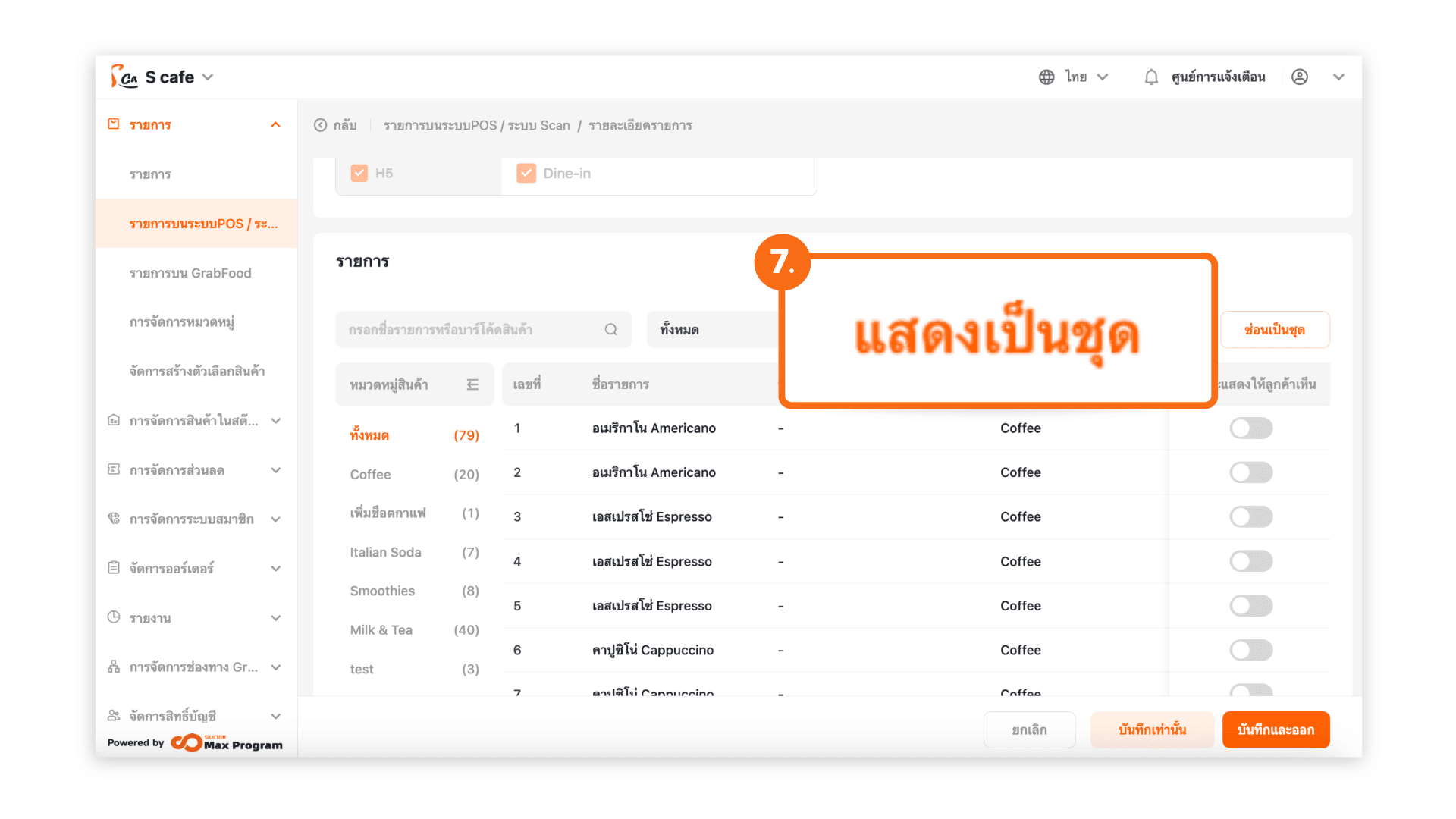Uncheck the Dine-in checkbox
Image resolution: width=1456 pixels, height=819 pixels.
(526, 173)
